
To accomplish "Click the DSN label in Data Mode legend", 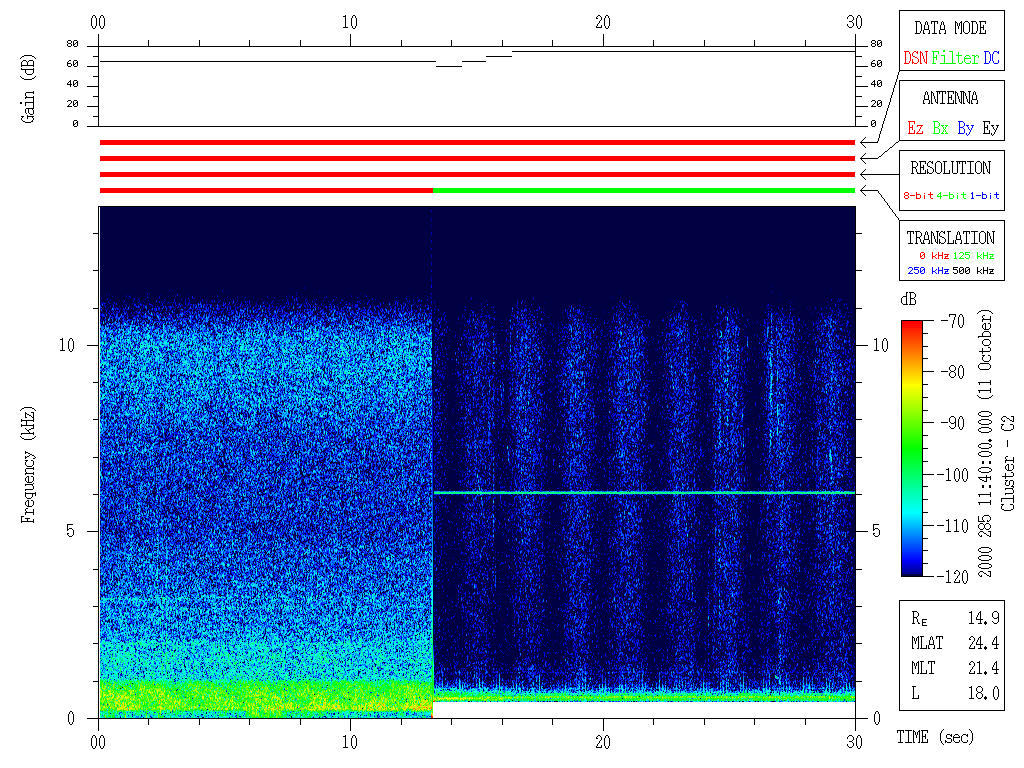I will tap(915, 59).
